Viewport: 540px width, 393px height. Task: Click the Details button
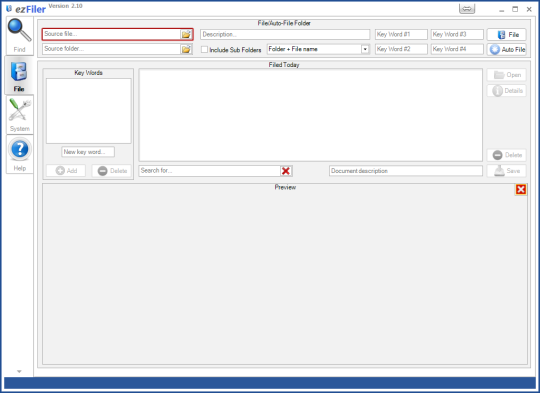507,91
